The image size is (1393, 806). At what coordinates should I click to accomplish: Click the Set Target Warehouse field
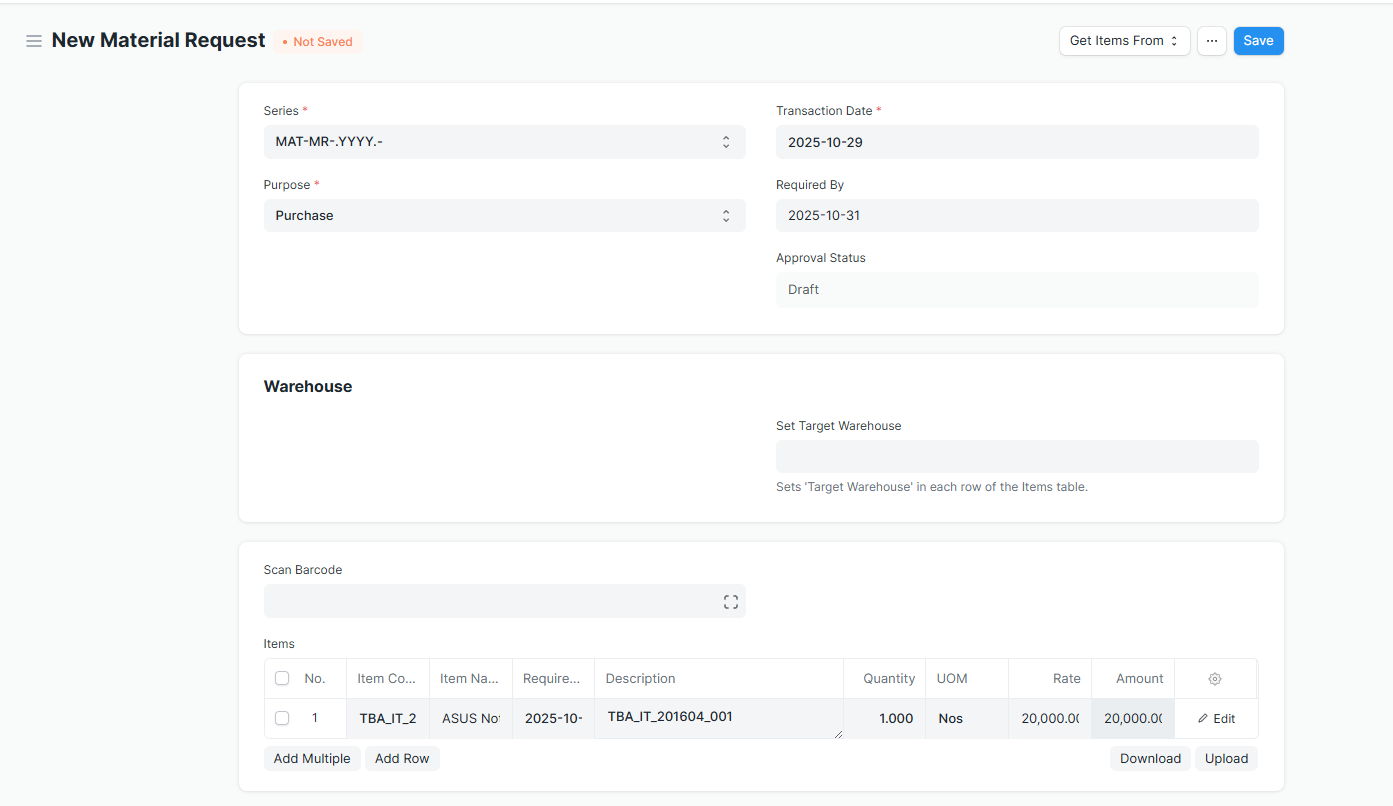1016,457
